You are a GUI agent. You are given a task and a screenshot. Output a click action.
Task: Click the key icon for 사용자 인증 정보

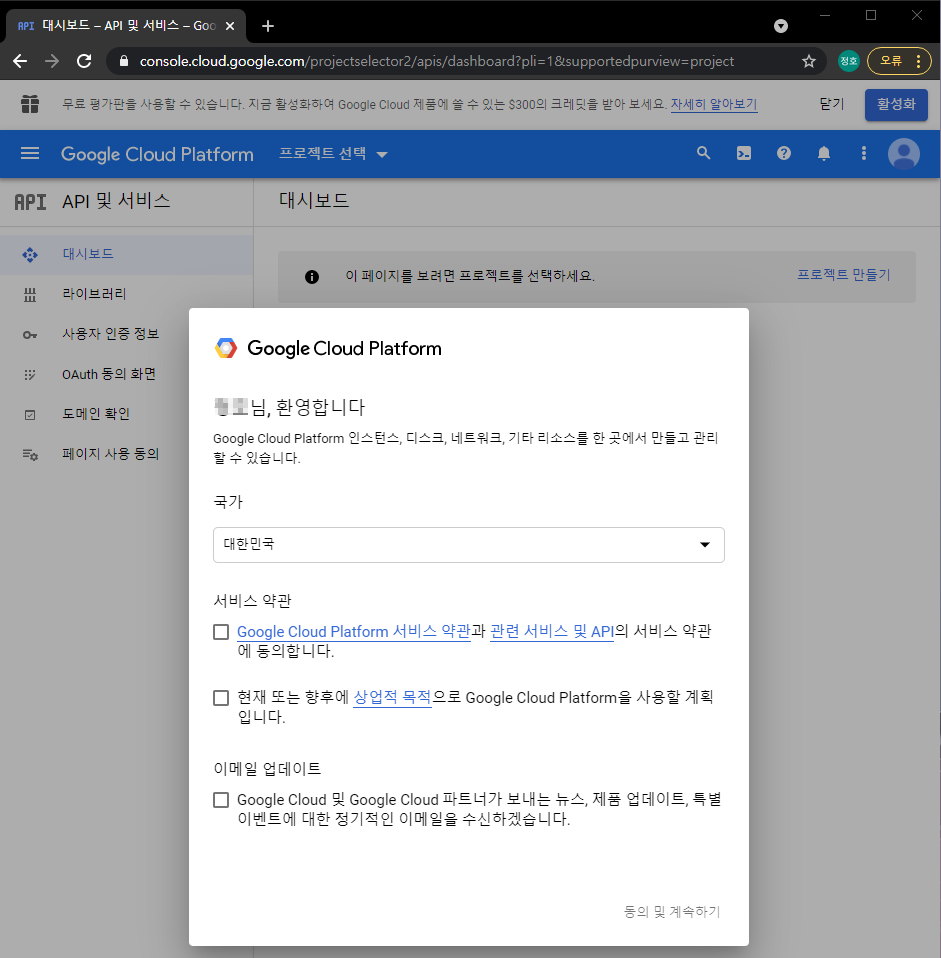click(30, 335)
